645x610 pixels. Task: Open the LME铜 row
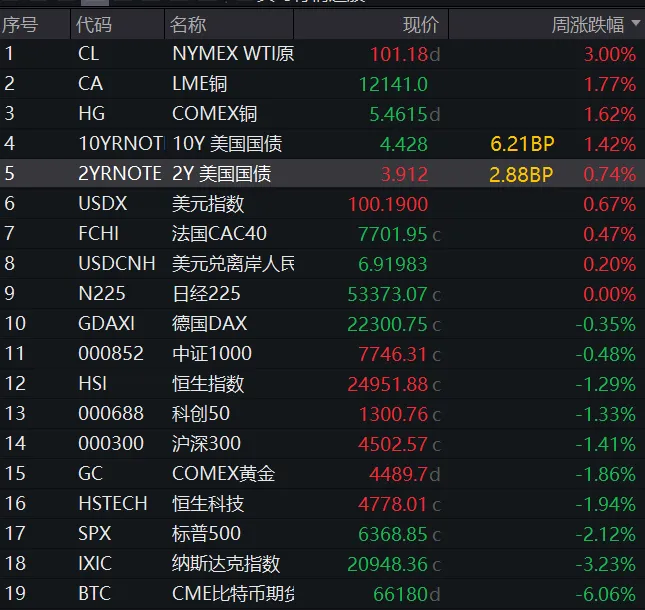pos(200,84)
